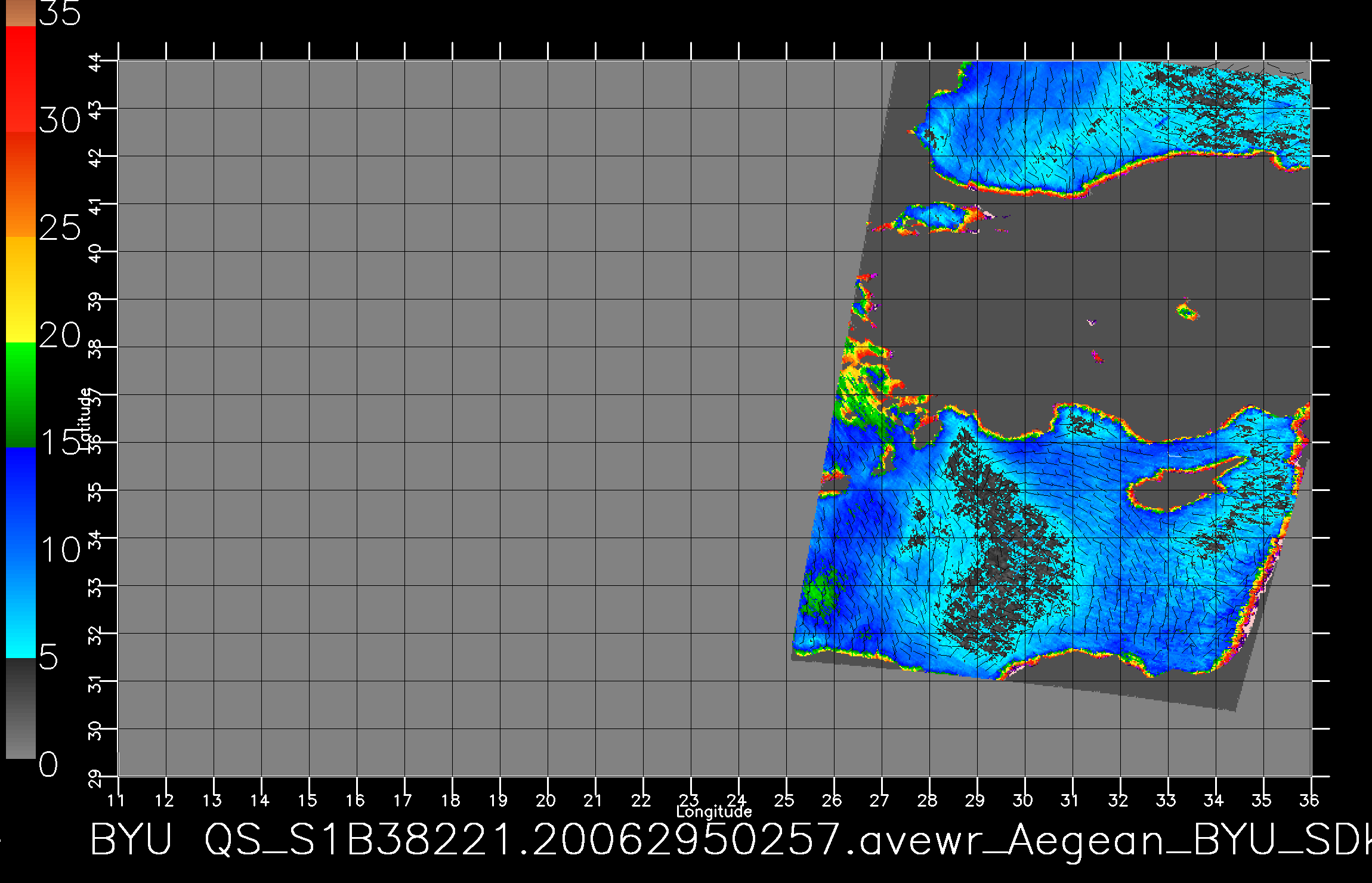Click the color scale label '20'
The height and width of the screenshot is (883, 1372).
tap(60, 336)
